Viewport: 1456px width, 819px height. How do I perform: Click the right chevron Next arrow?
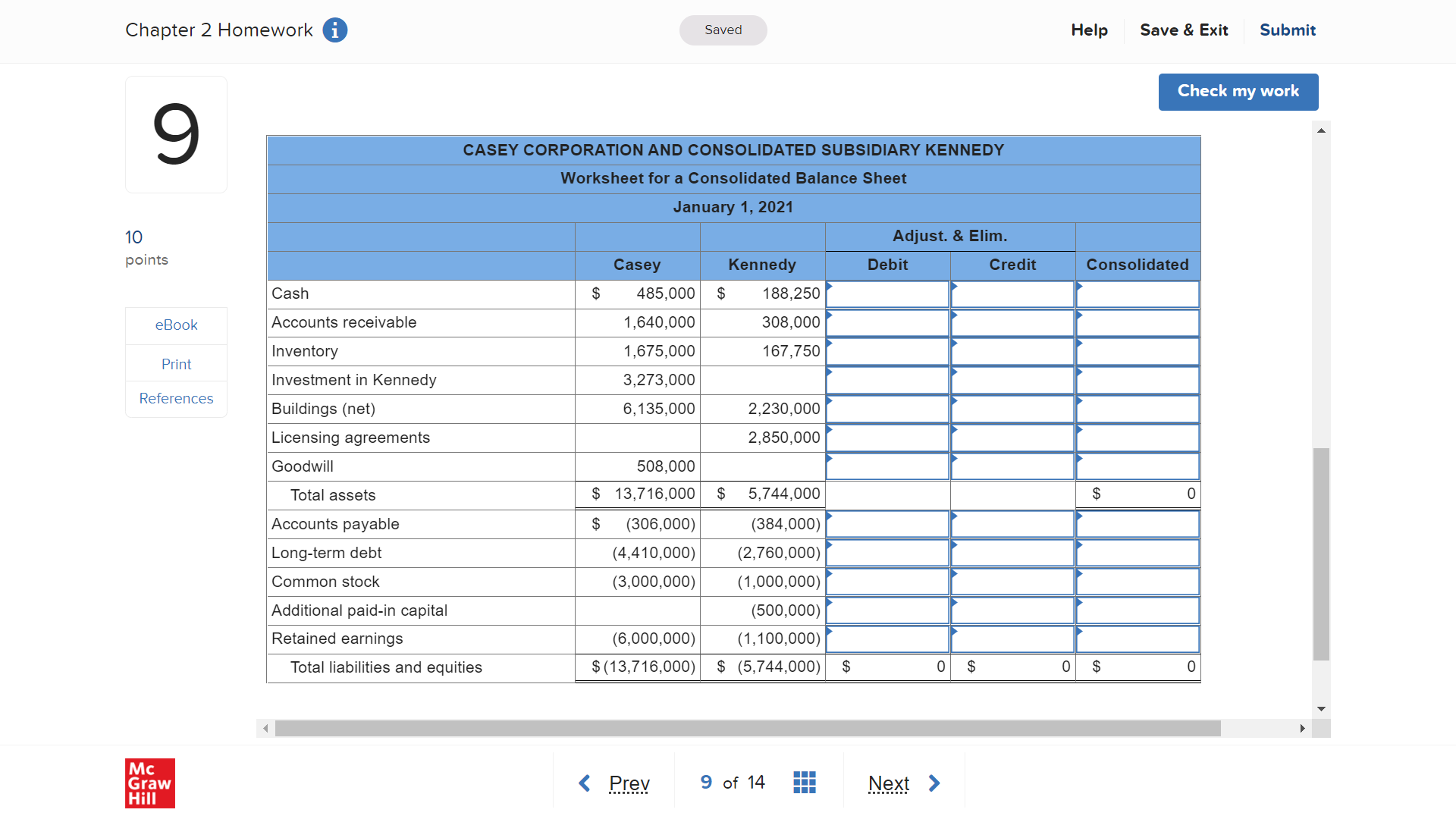click(x=934, y=783)
